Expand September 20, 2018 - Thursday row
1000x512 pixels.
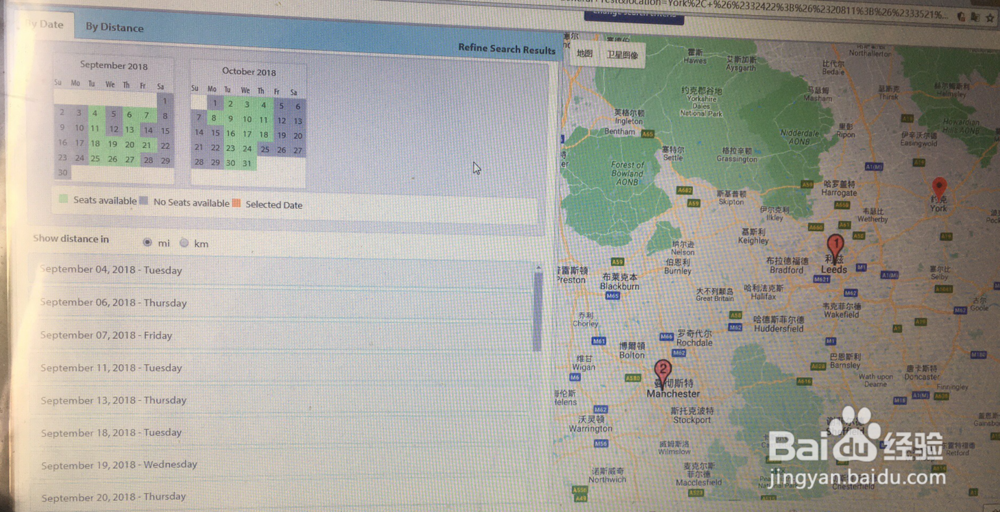[281, 497]
